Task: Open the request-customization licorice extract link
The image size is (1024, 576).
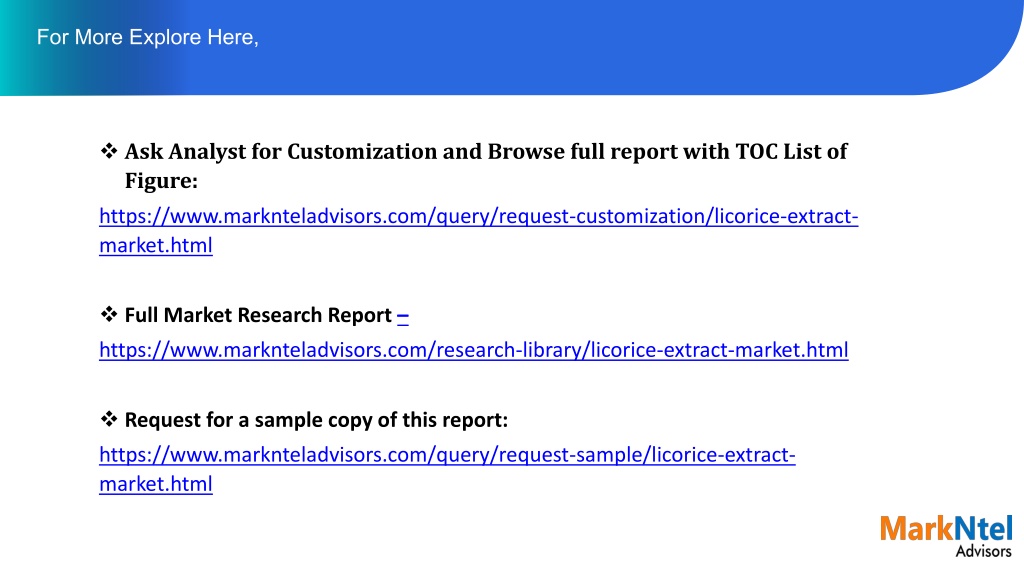Action: pyautogui.click(x=479, y=216)
